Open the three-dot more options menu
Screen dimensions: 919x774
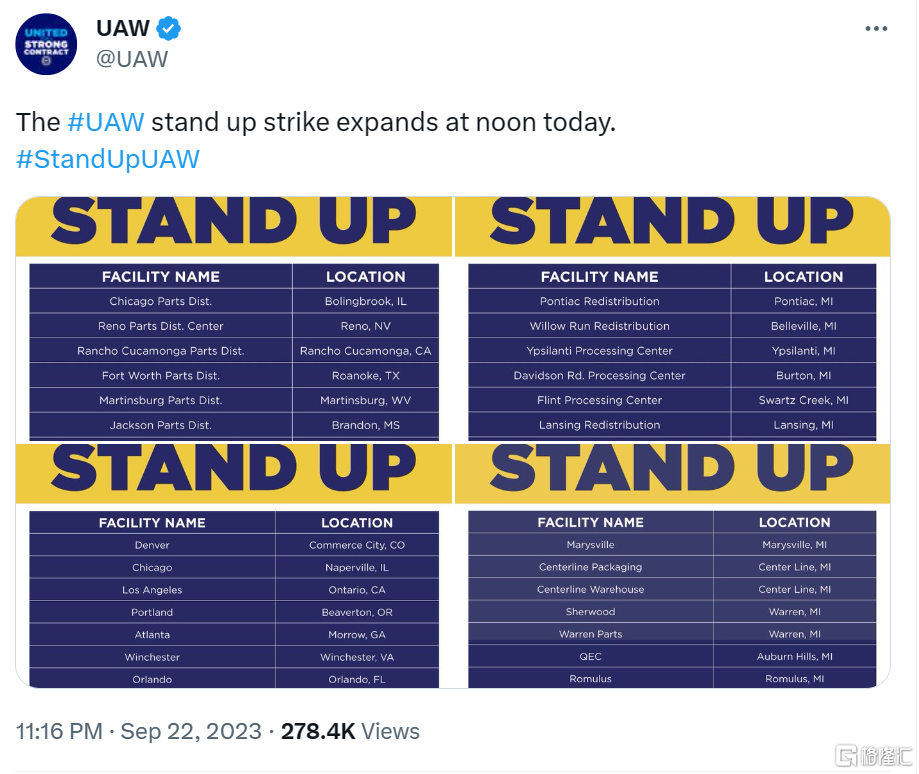876,29
